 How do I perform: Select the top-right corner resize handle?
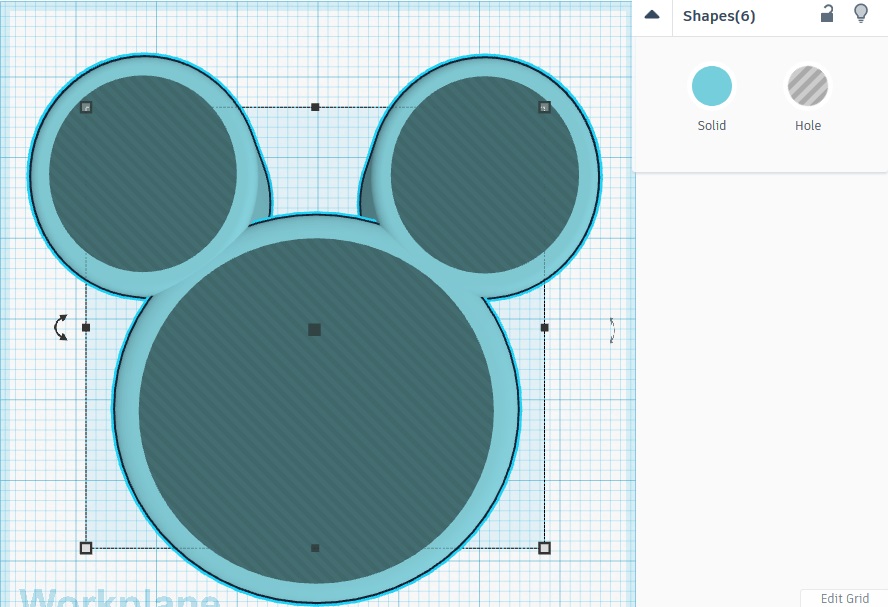pos(544,107)
